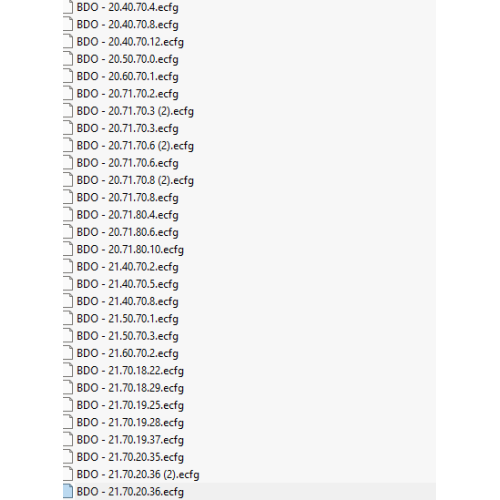Click highlighted file BDO - 21.70.20.36.ecfg
This screenshot has width=500, height=500.
pos(130,493)
